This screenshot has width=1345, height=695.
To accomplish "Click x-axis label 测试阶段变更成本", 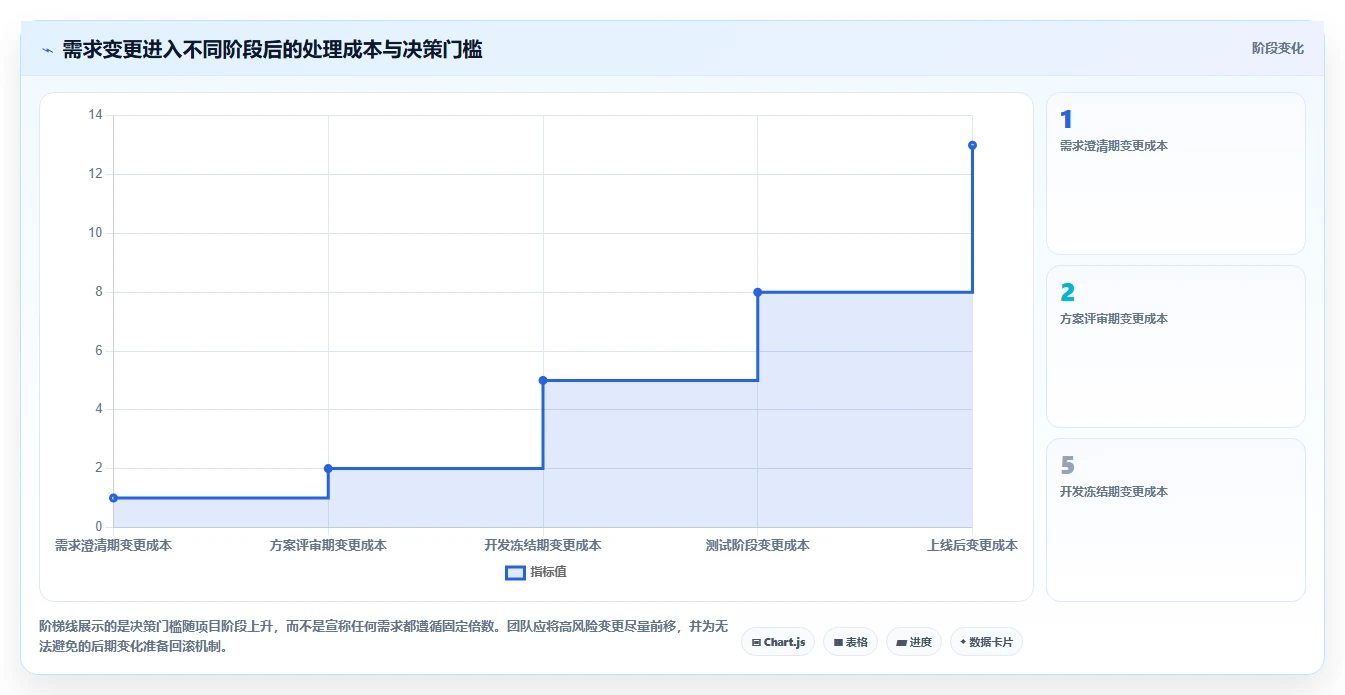I will pyautogui.click(x=758, y=545).
